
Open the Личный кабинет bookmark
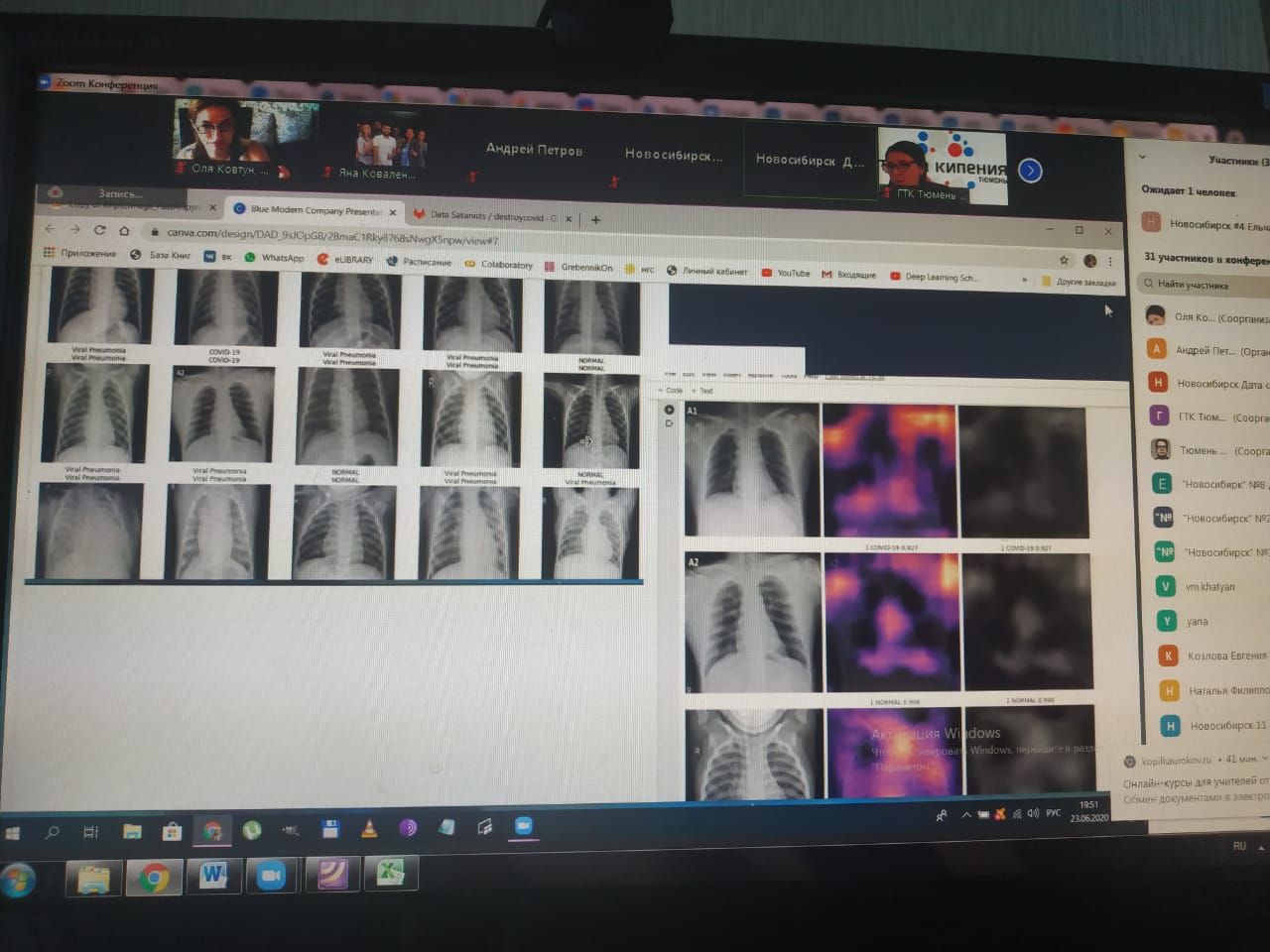[706, 271]
